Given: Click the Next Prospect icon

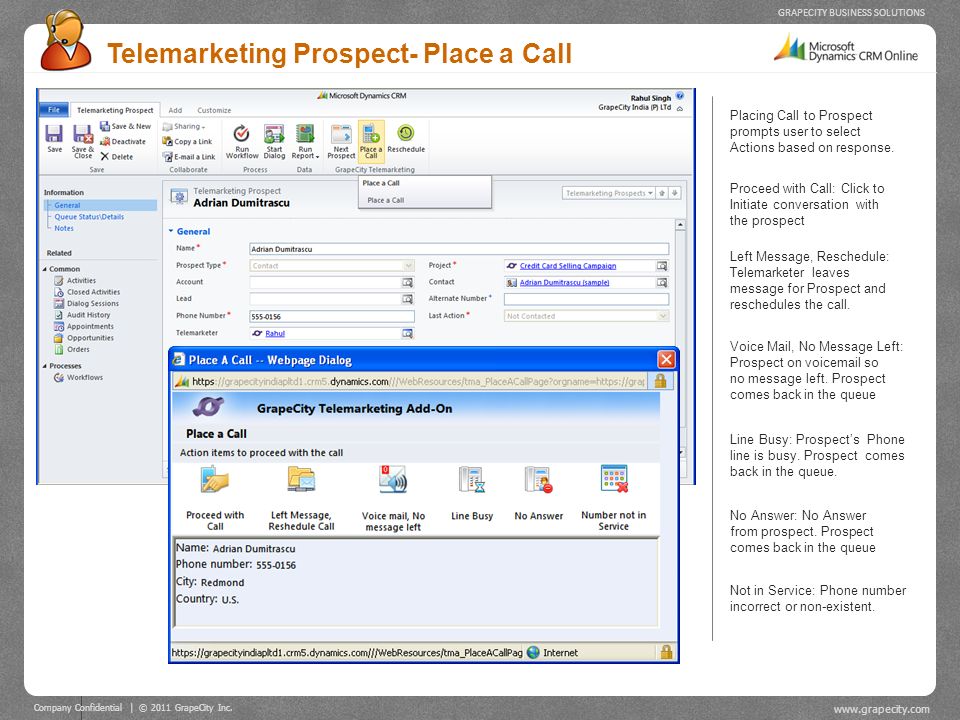Looking at the screenshot, I should coord(341,141).
